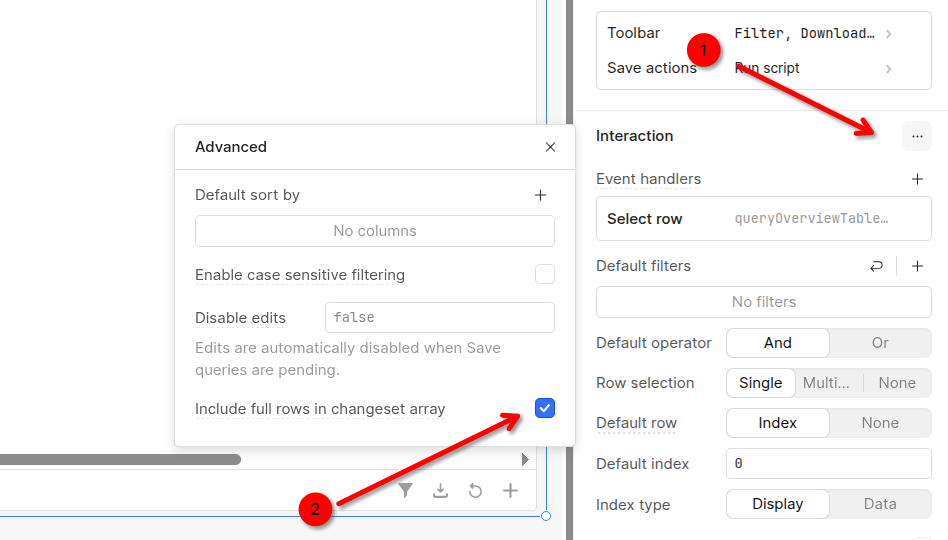Click the table refresh icon
This screenshot has height=540, width=948.
coord(475,490)
